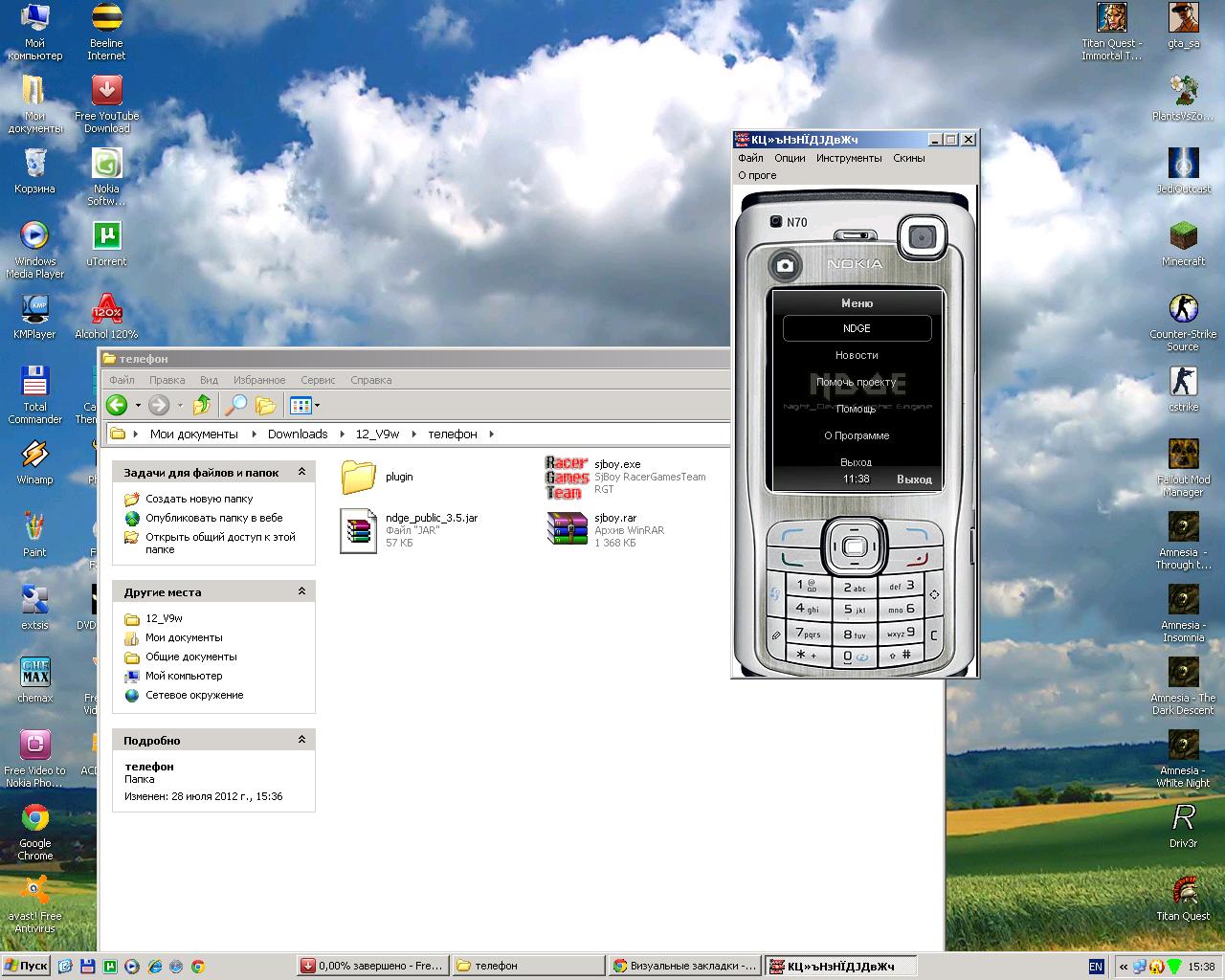Open Search in Explorer toolbar
The height and width of the screenshot is (980, 1225).
coord(235,406)
